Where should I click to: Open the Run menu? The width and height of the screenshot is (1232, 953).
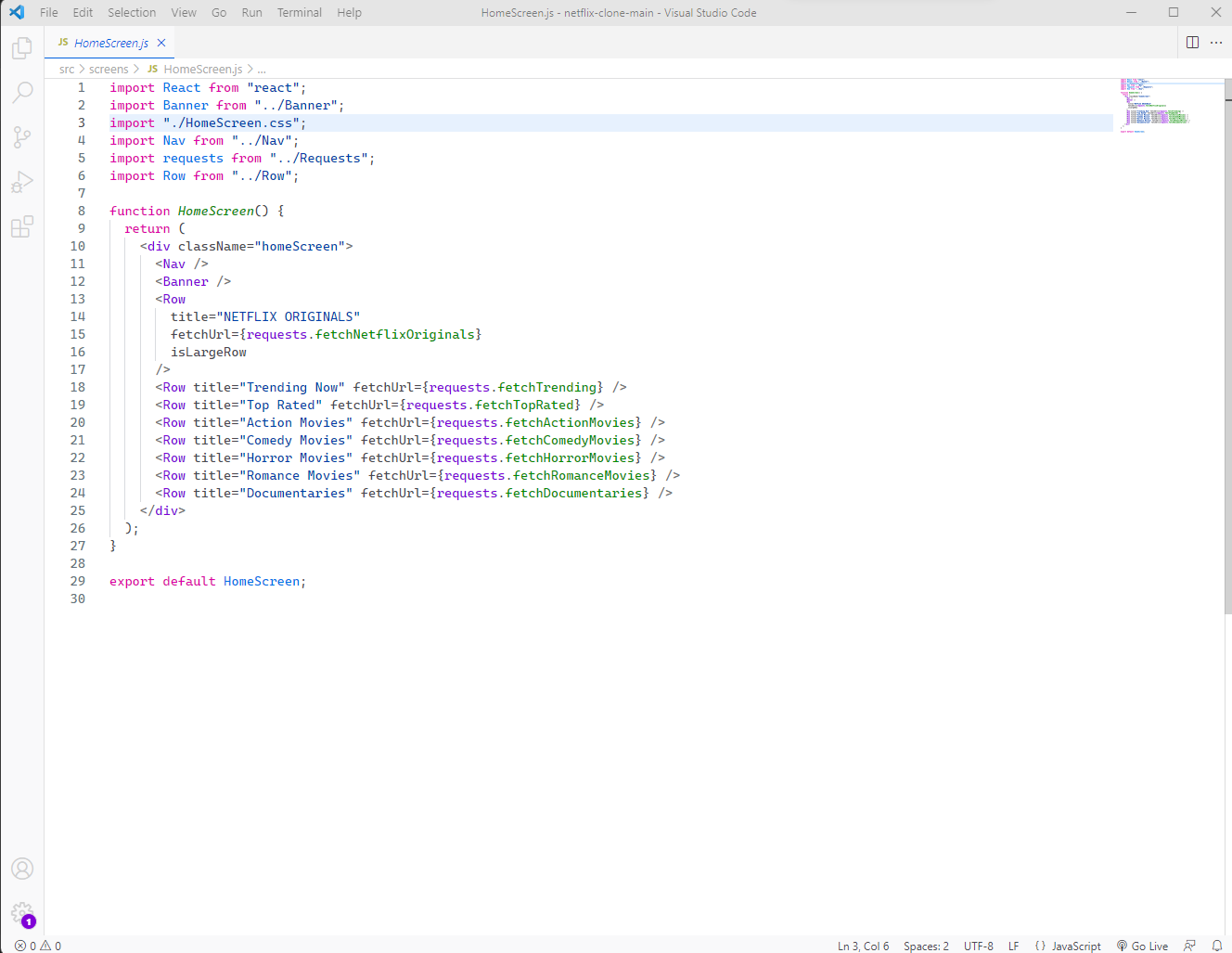[251, 12]
